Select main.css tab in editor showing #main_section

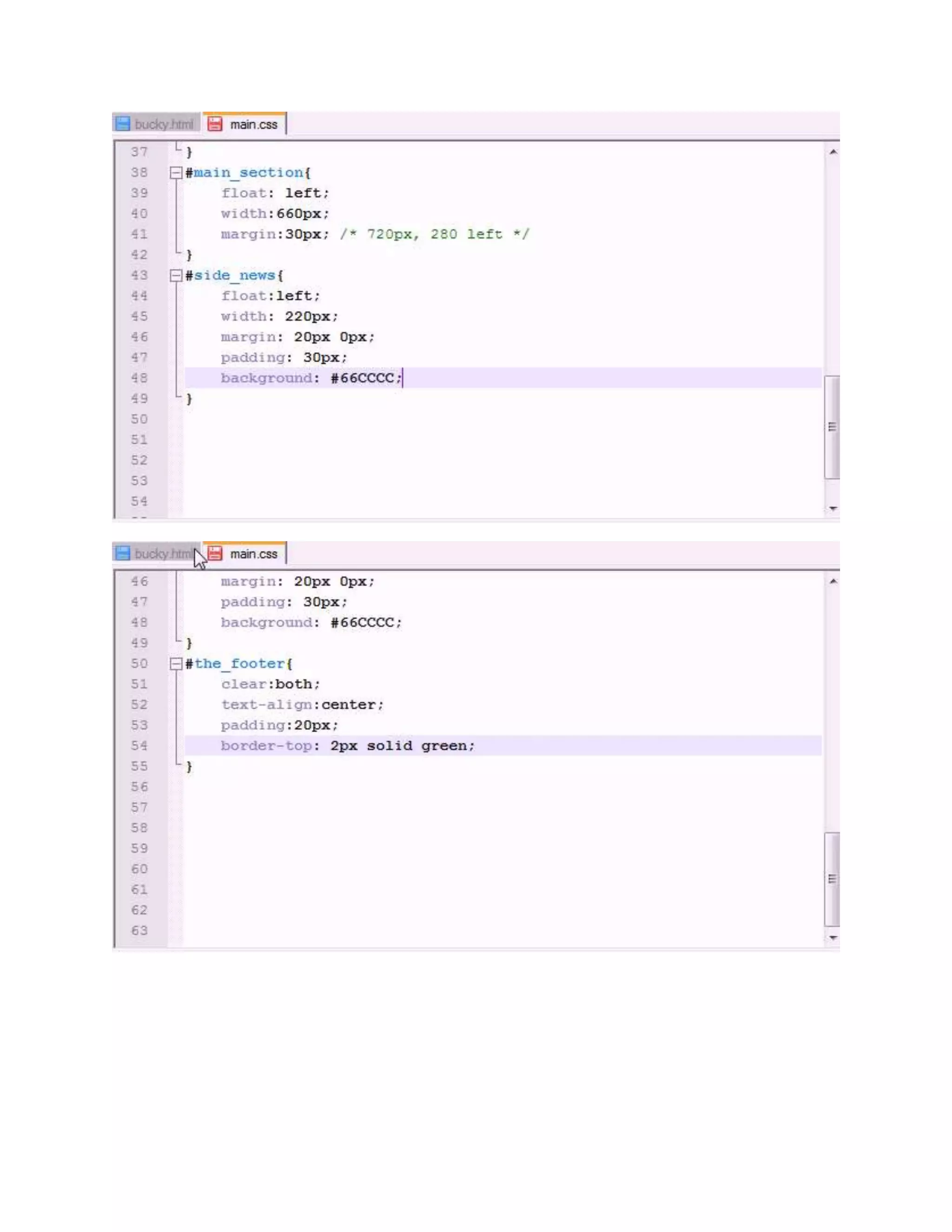pyautogui.click(x=245, y=124)
